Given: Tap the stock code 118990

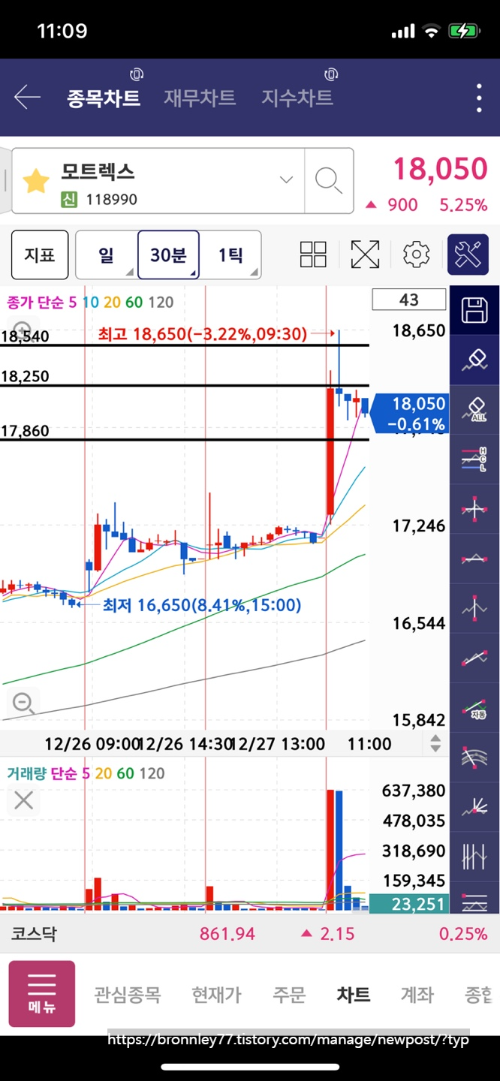Looking at the screenshot, I should click(111, 200).
